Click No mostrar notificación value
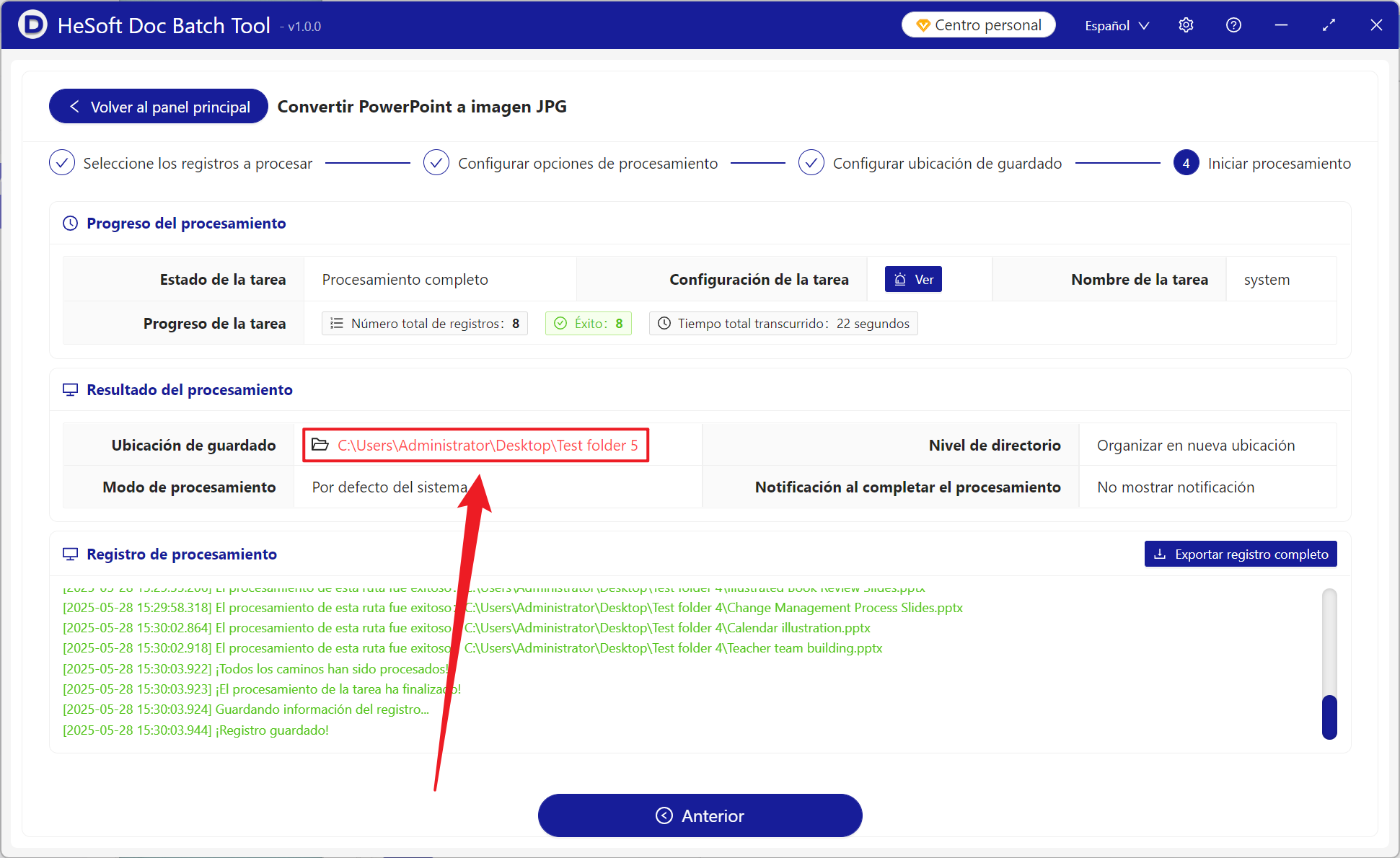Image resolution: width=1400 pixels, height=858 pixels. 1176,487
